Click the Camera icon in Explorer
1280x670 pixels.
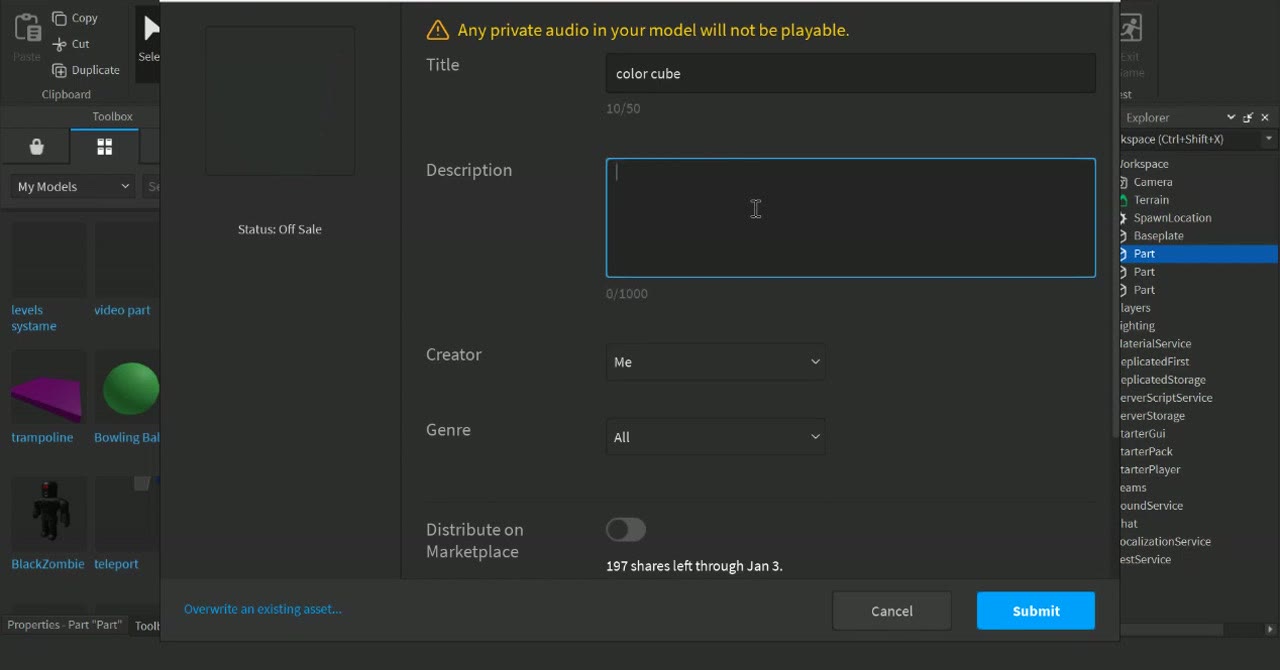pos(1124,182)
